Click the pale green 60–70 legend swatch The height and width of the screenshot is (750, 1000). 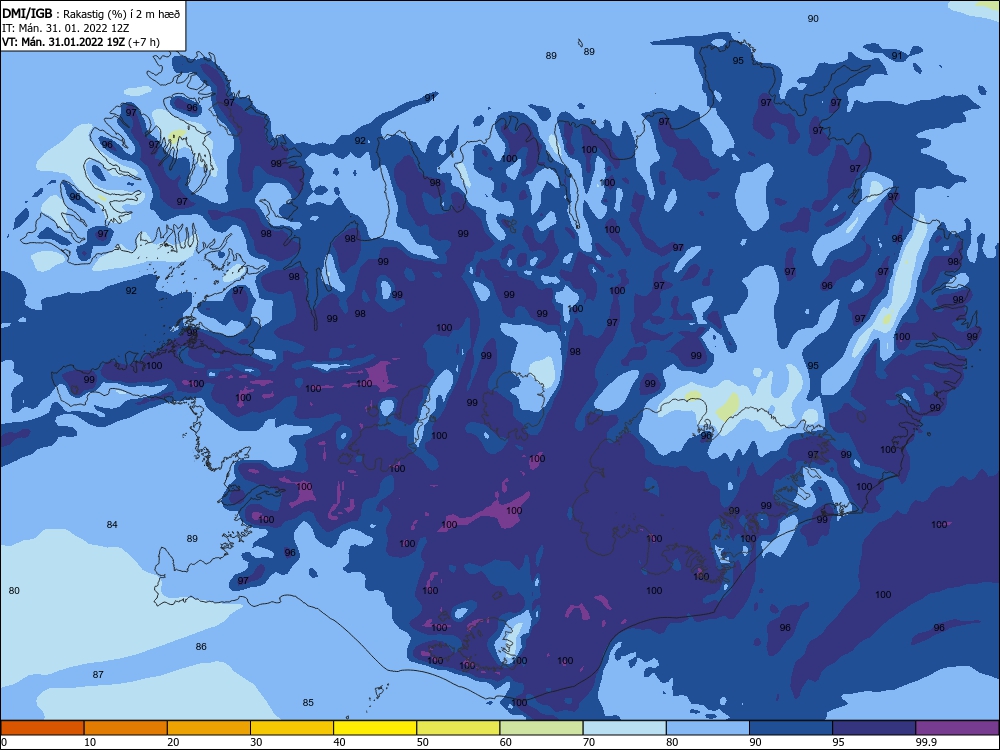click(541, 728)
